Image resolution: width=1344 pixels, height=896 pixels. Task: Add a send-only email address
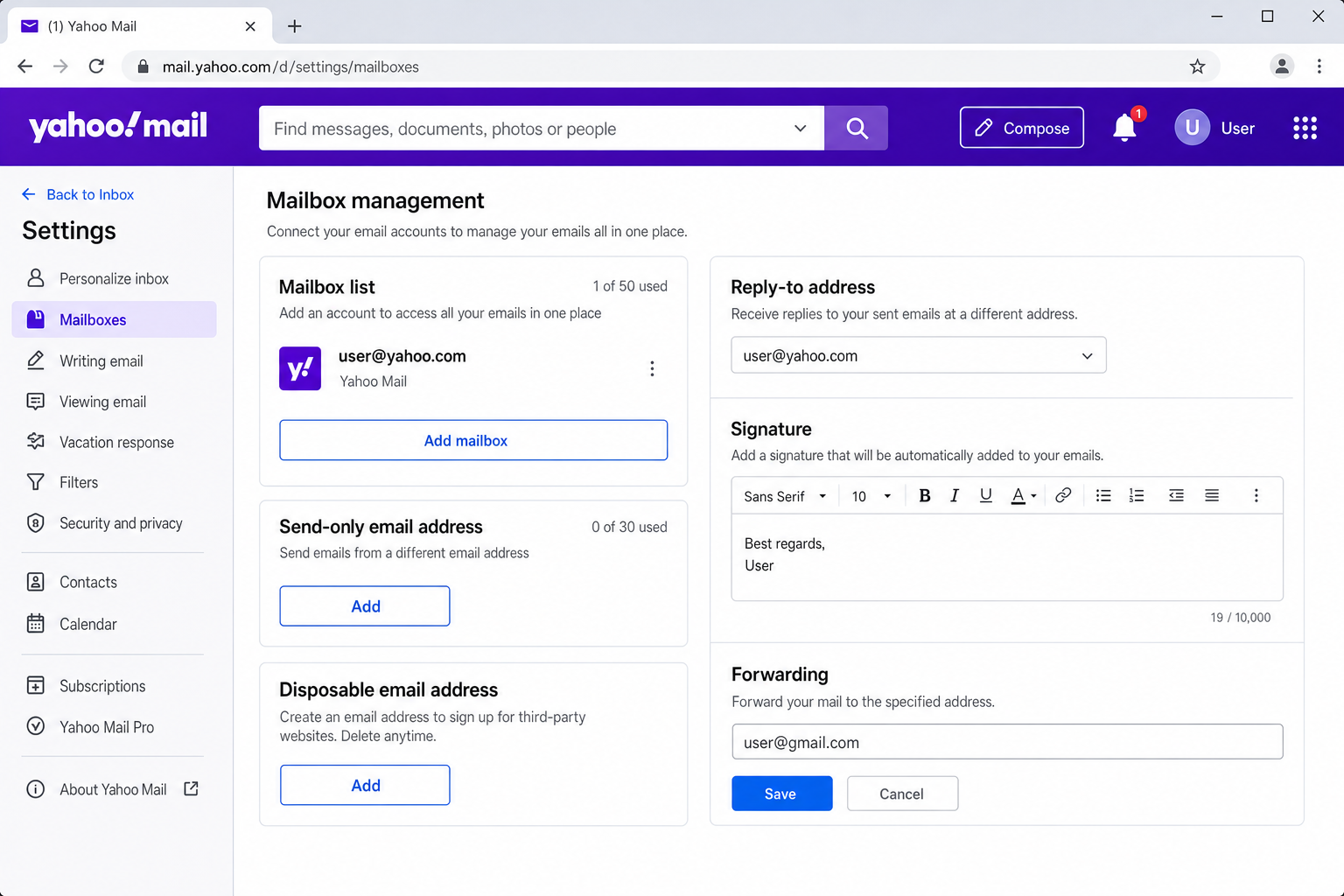pos(365,606)
